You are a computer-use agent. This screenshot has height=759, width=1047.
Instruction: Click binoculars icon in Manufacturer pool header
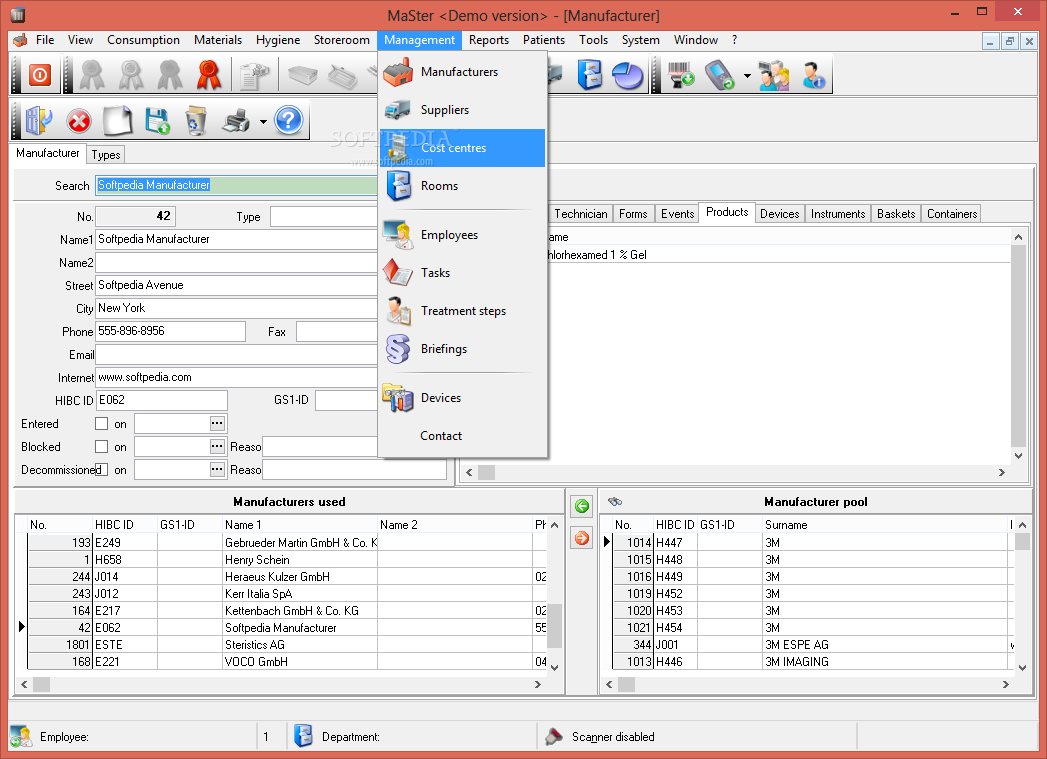click(614, 501)
